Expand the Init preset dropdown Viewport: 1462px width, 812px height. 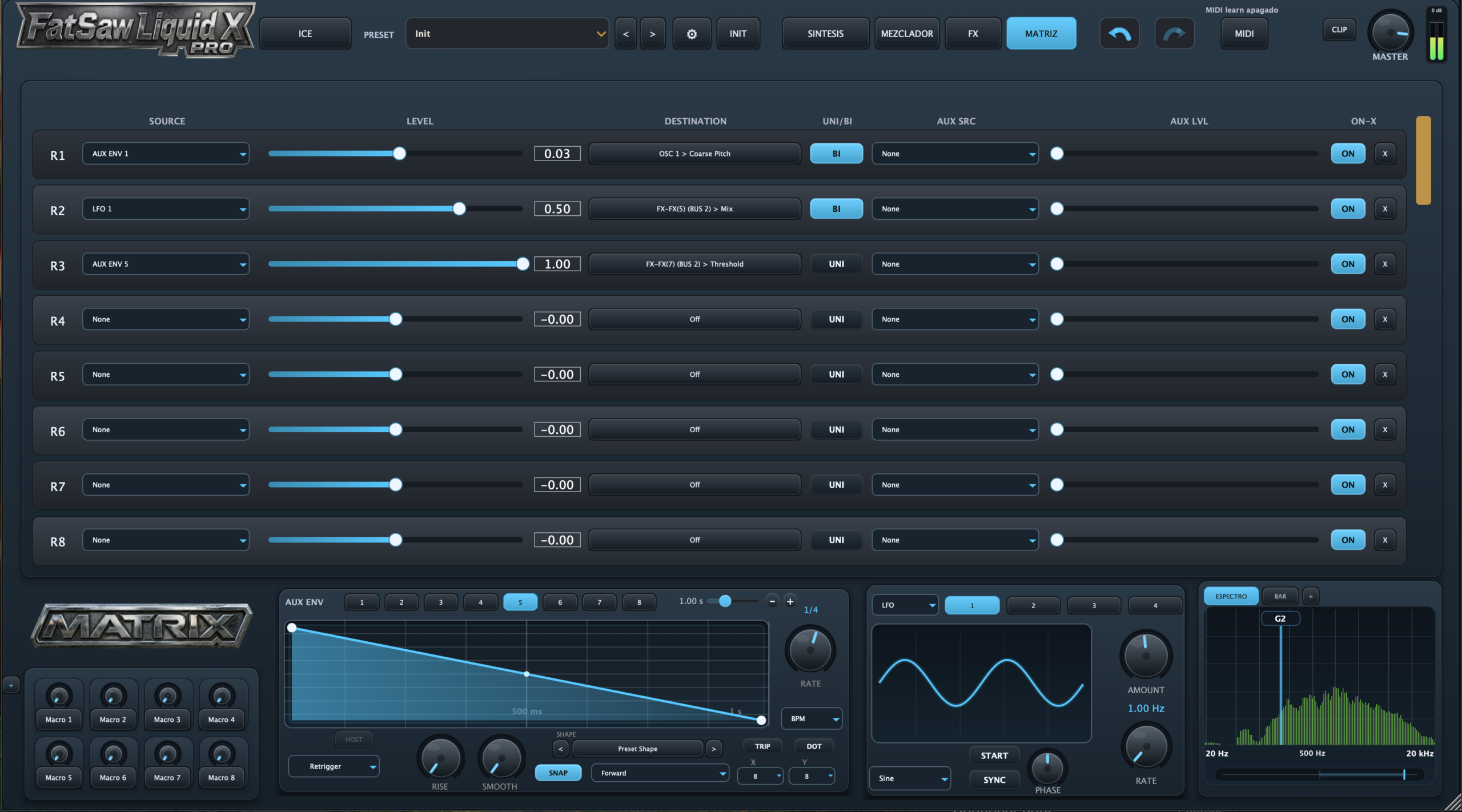(x=507, y=34)
